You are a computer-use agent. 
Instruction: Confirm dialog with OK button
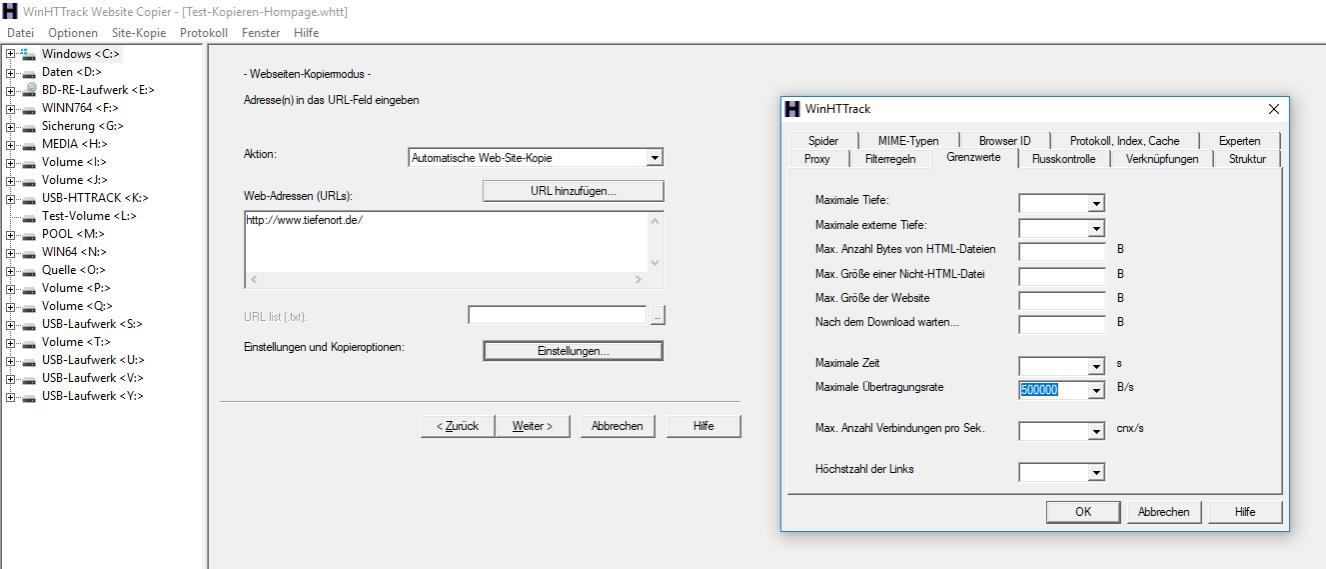(1083, 512)
